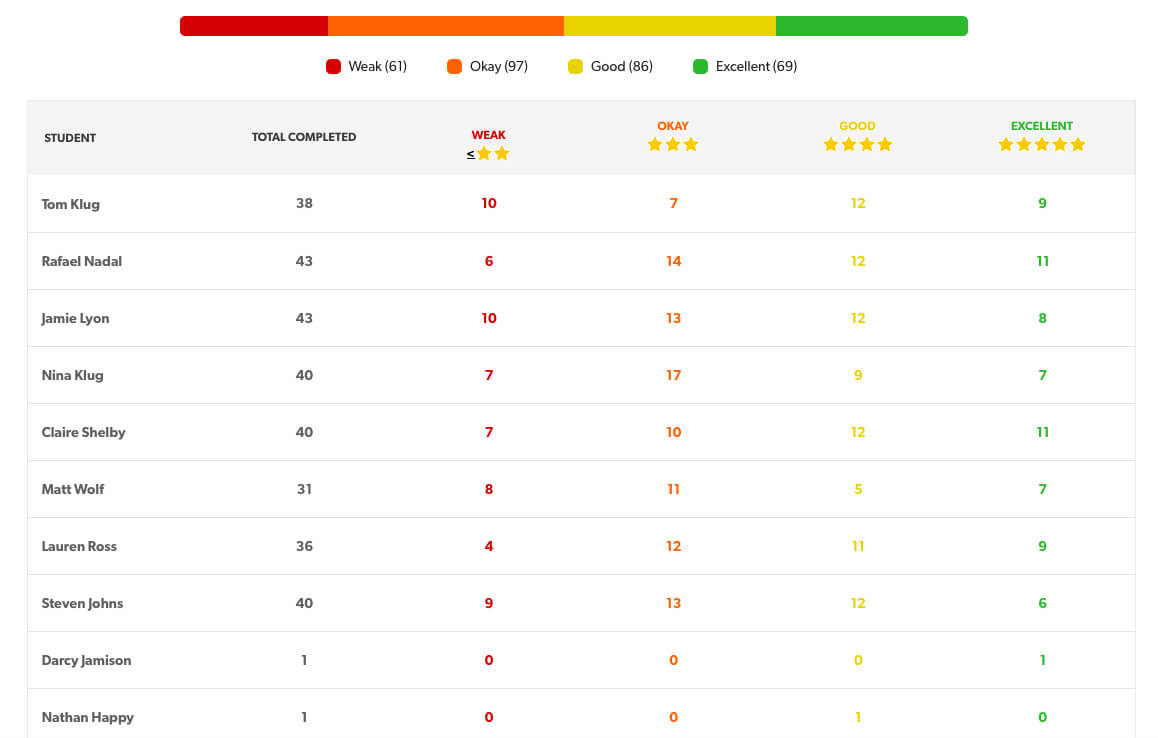This screenshot has height=738, width=1158.
Task: Select the orange segment of progress bar
Action: click(x=446, y=26)
